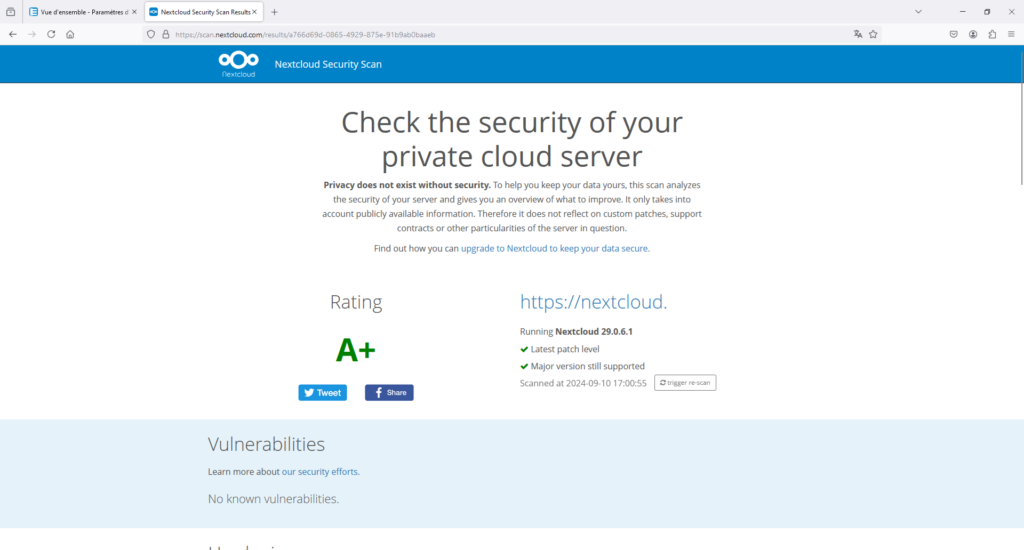Show site security via padlock icon
Screen dimensions: 1024x550
pos(166,35)
